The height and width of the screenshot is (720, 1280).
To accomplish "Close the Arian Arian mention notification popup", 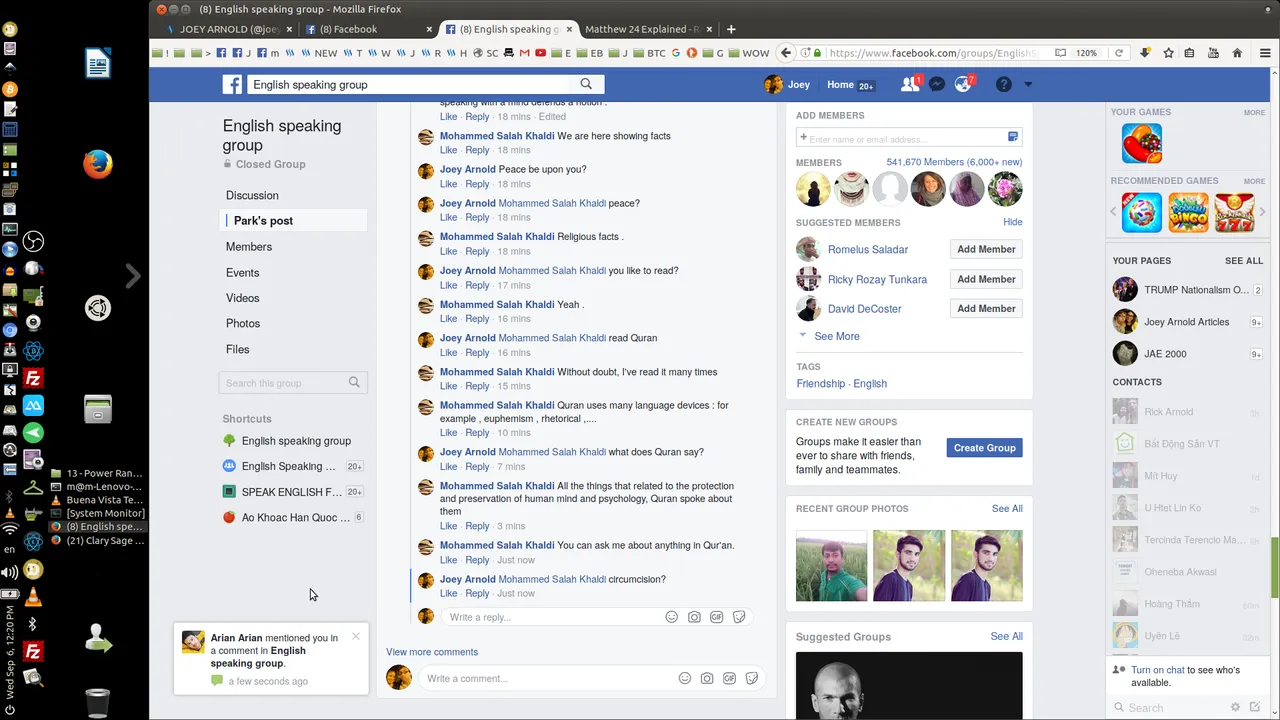I will click(355, 636).
